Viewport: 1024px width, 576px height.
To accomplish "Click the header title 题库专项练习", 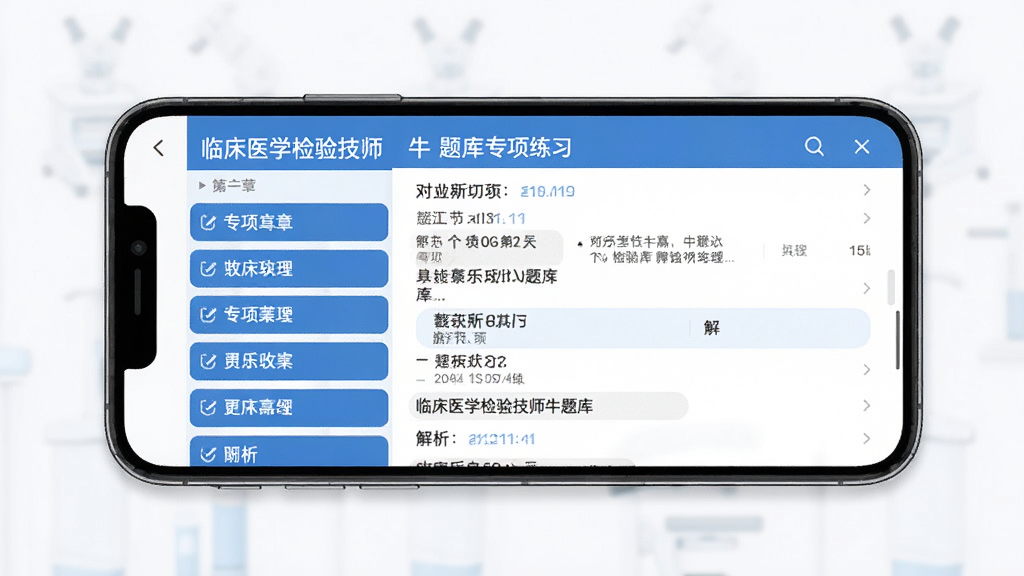I will (x=505, y=148).
